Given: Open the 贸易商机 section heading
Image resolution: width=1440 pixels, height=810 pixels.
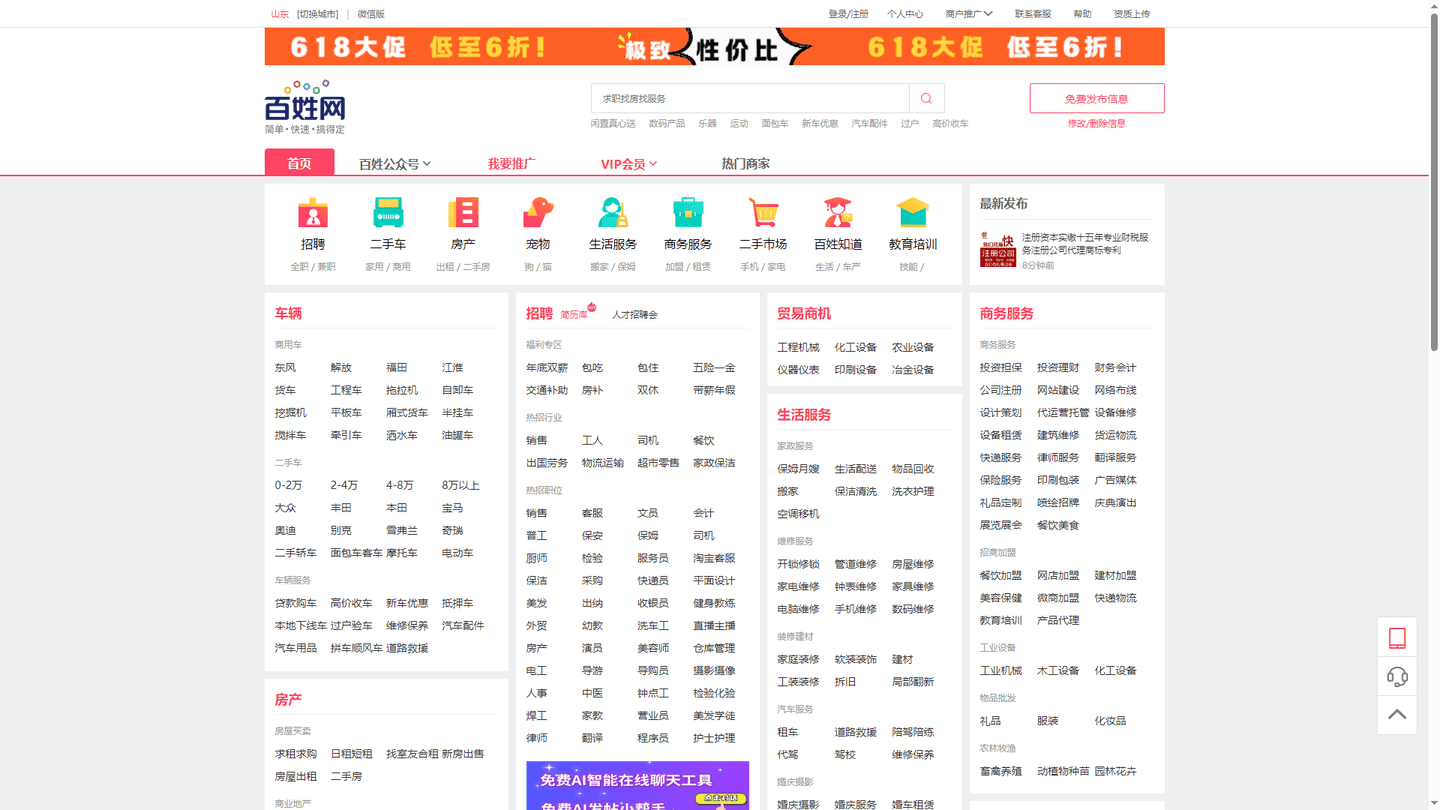Looking at the screenshot, I should (x=804, y=313).
